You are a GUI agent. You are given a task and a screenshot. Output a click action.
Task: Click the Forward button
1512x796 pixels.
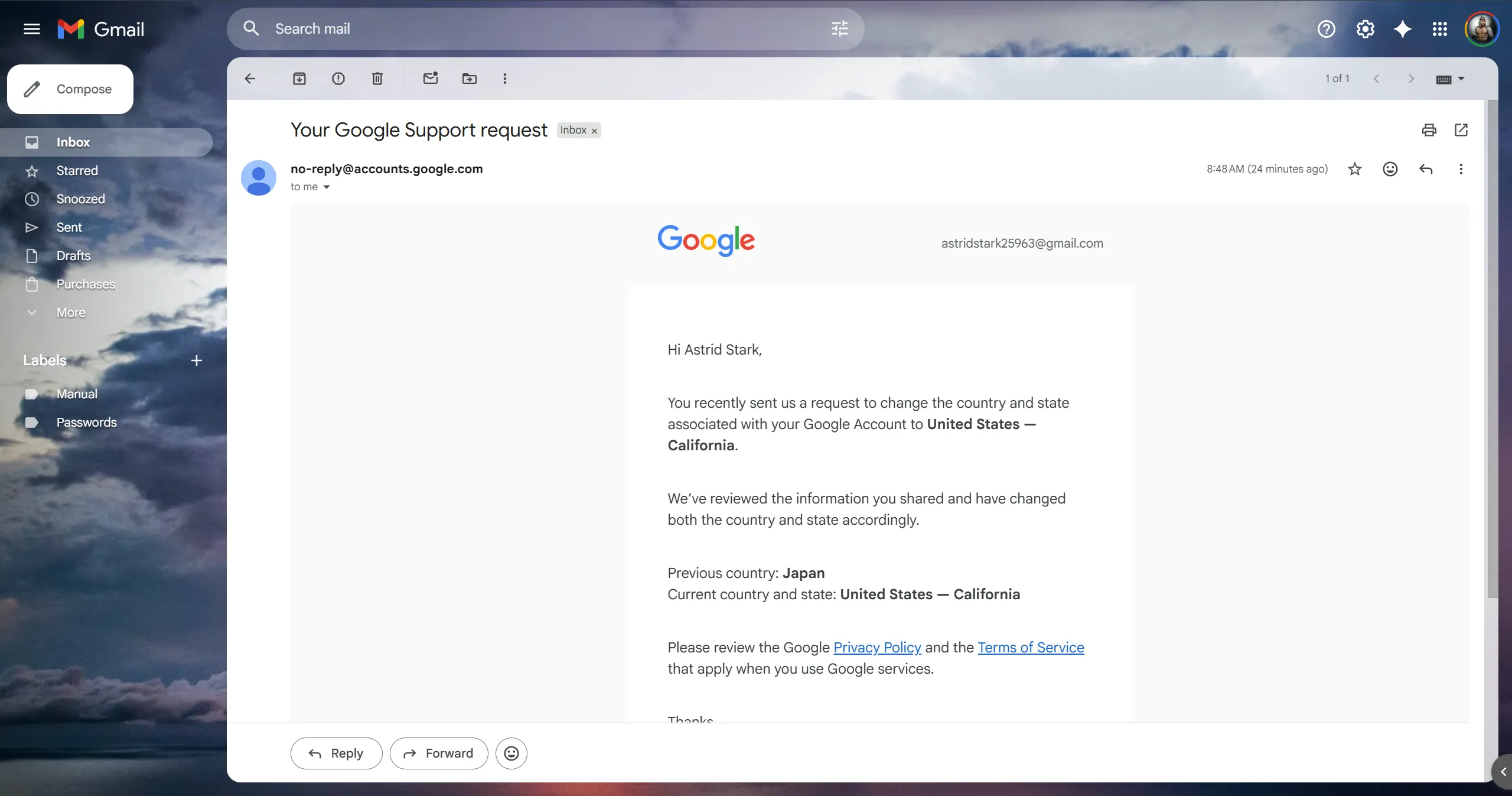[x=439, y=753]
